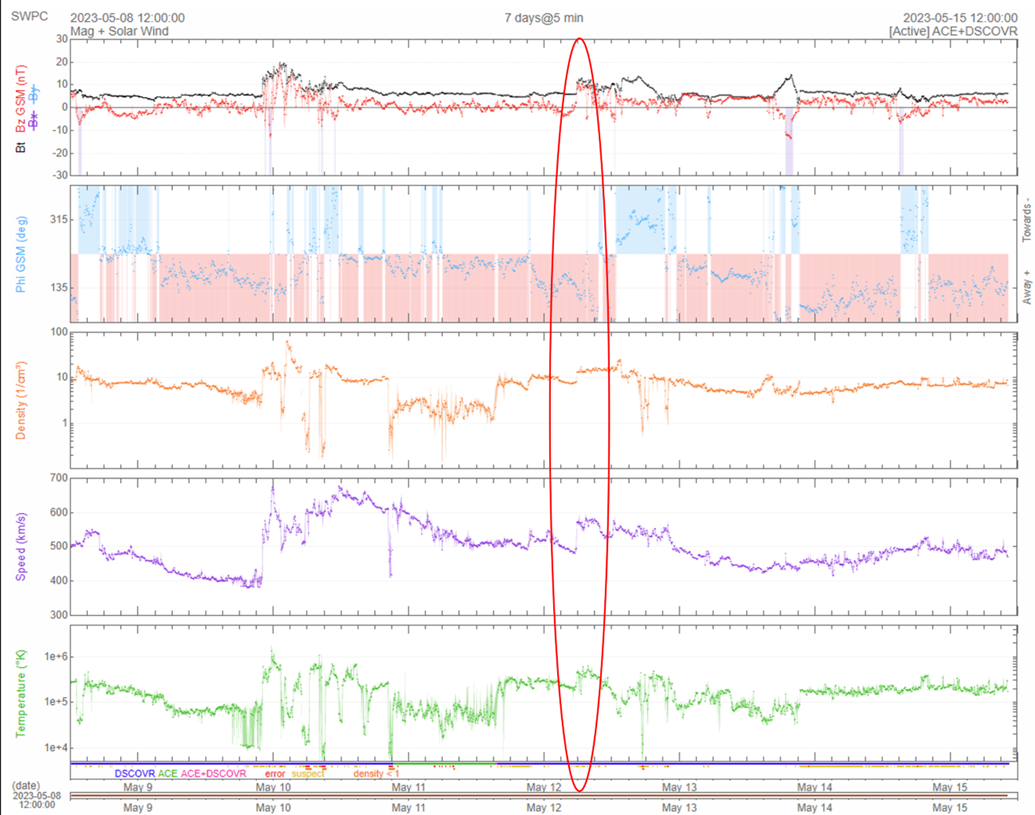Click the Temperature axis label
Screen dimensions: 1035x815
[22, 693]
